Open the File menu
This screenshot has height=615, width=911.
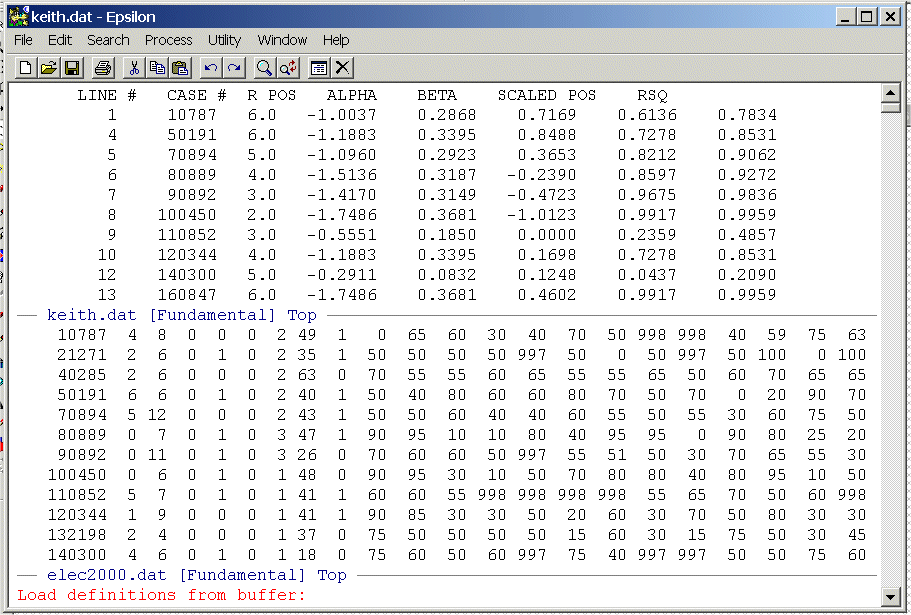(x=23, y=40)
